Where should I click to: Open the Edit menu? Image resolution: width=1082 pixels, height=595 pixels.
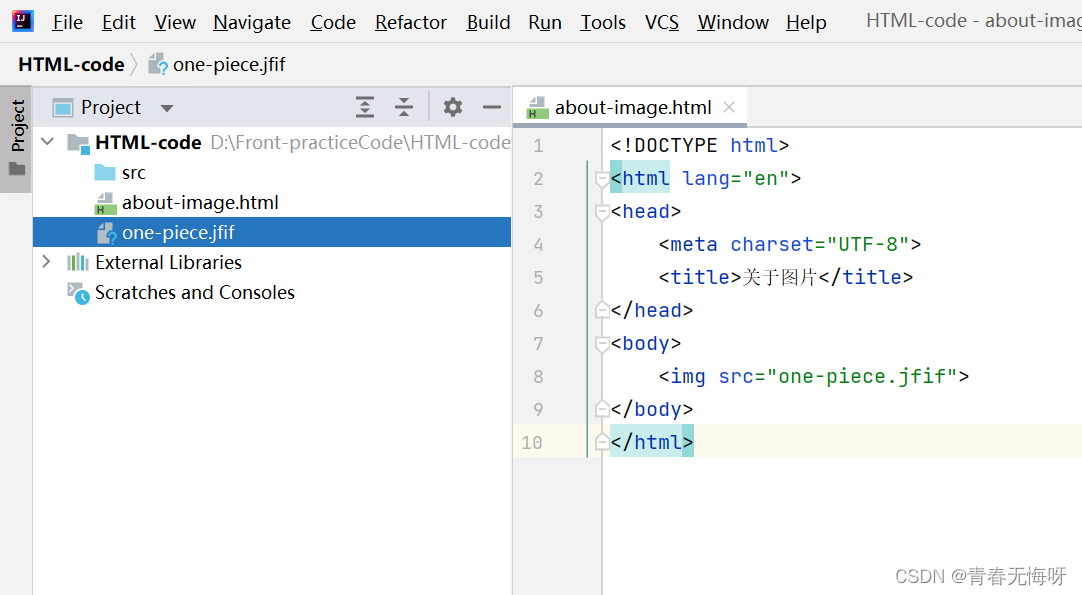[119, 23]
